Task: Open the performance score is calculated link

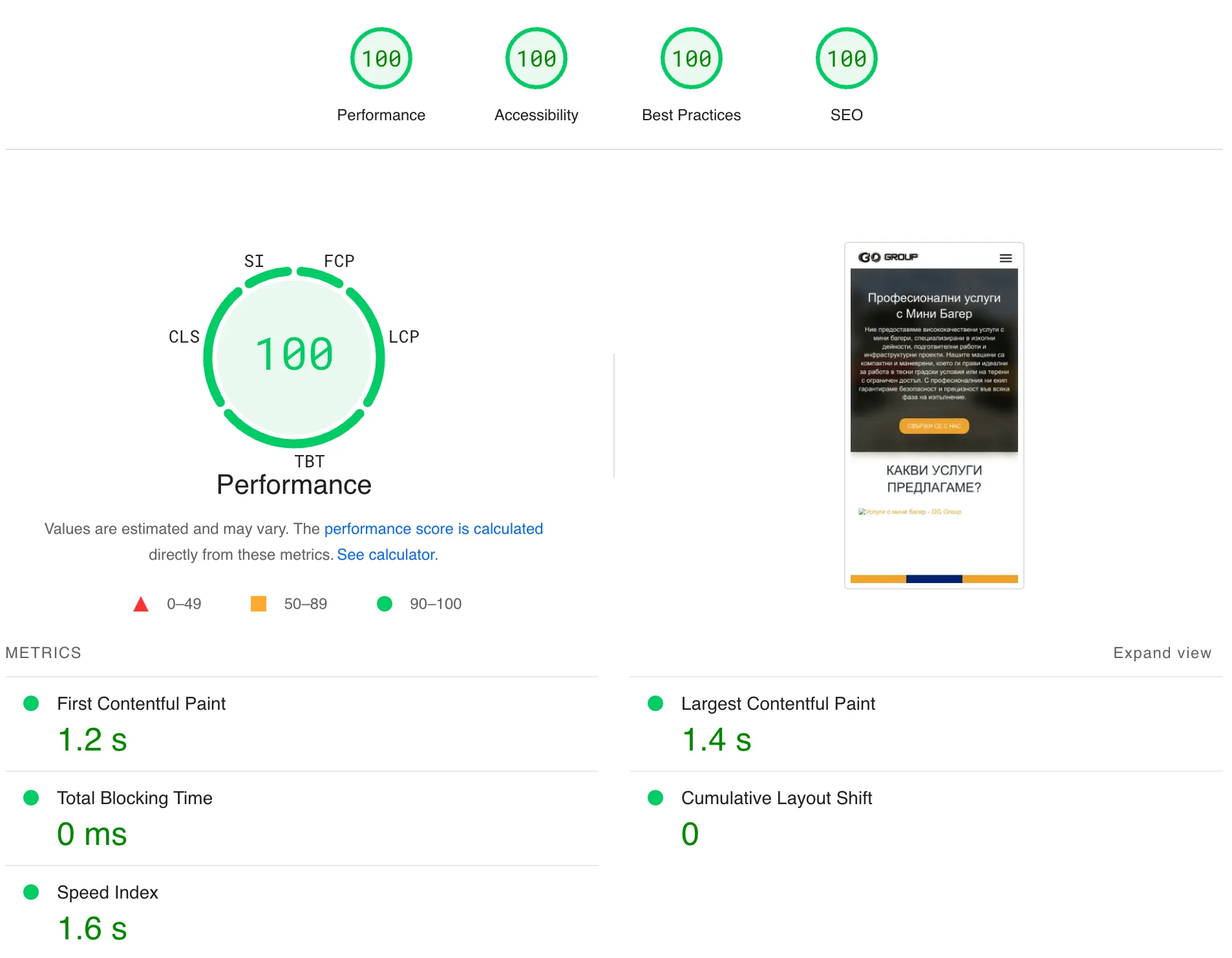Action: 434,528
